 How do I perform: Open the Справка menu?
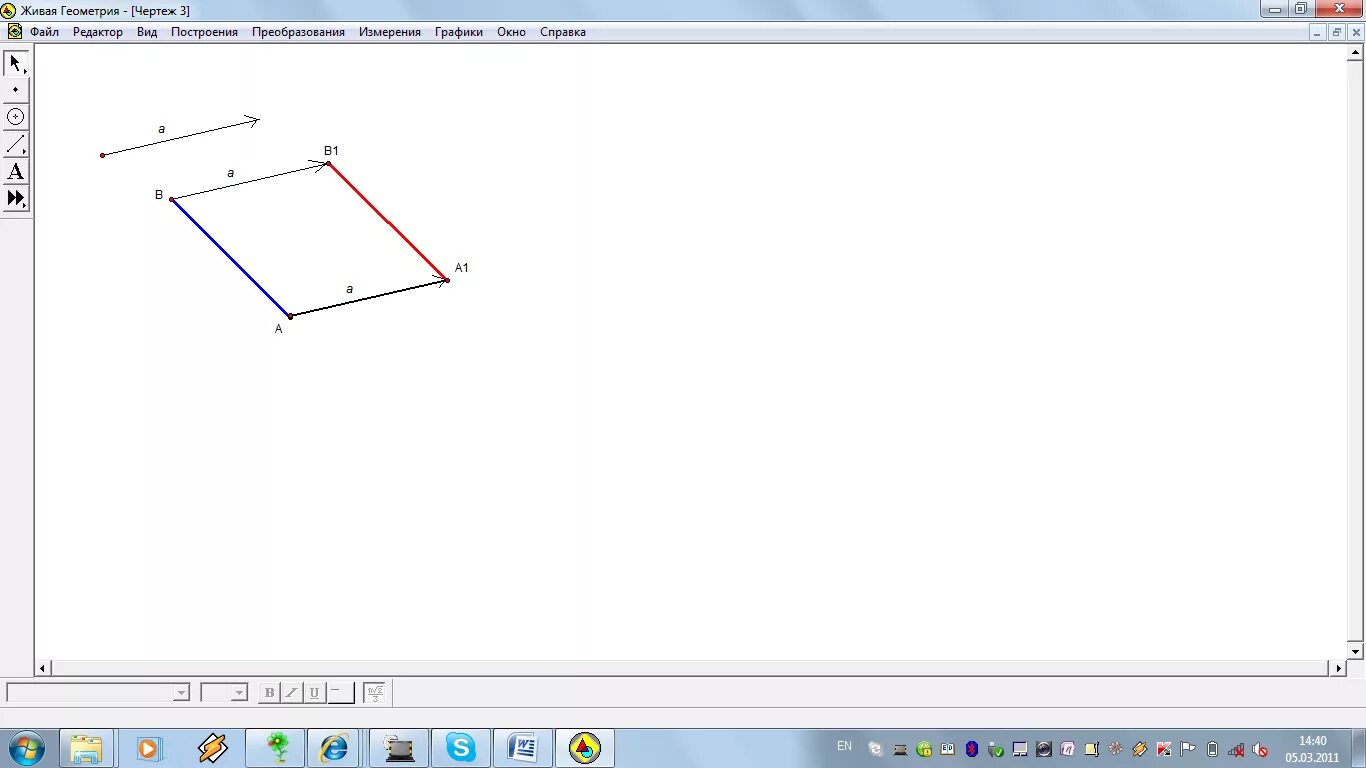click(563, 32)
